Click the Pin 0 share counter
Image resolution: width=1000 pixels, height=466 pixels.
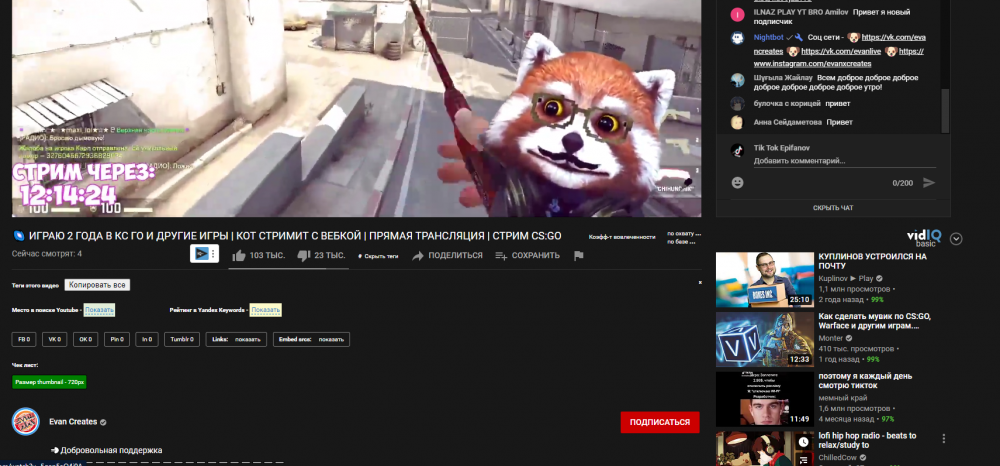pyautogui.click(x=117, y=339)
